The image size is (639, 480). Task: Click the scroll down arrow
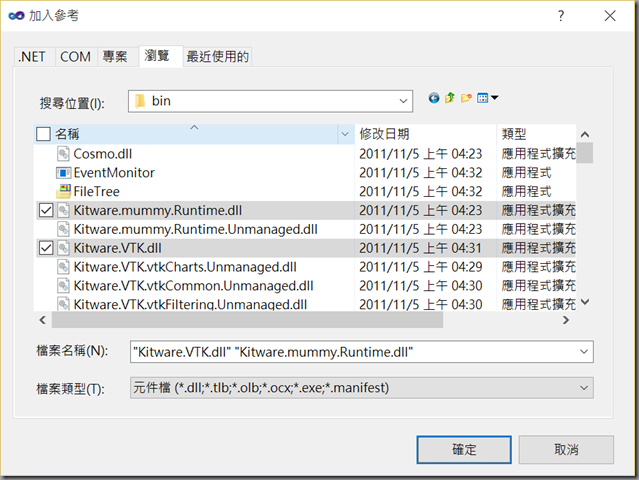click(585, 302)
